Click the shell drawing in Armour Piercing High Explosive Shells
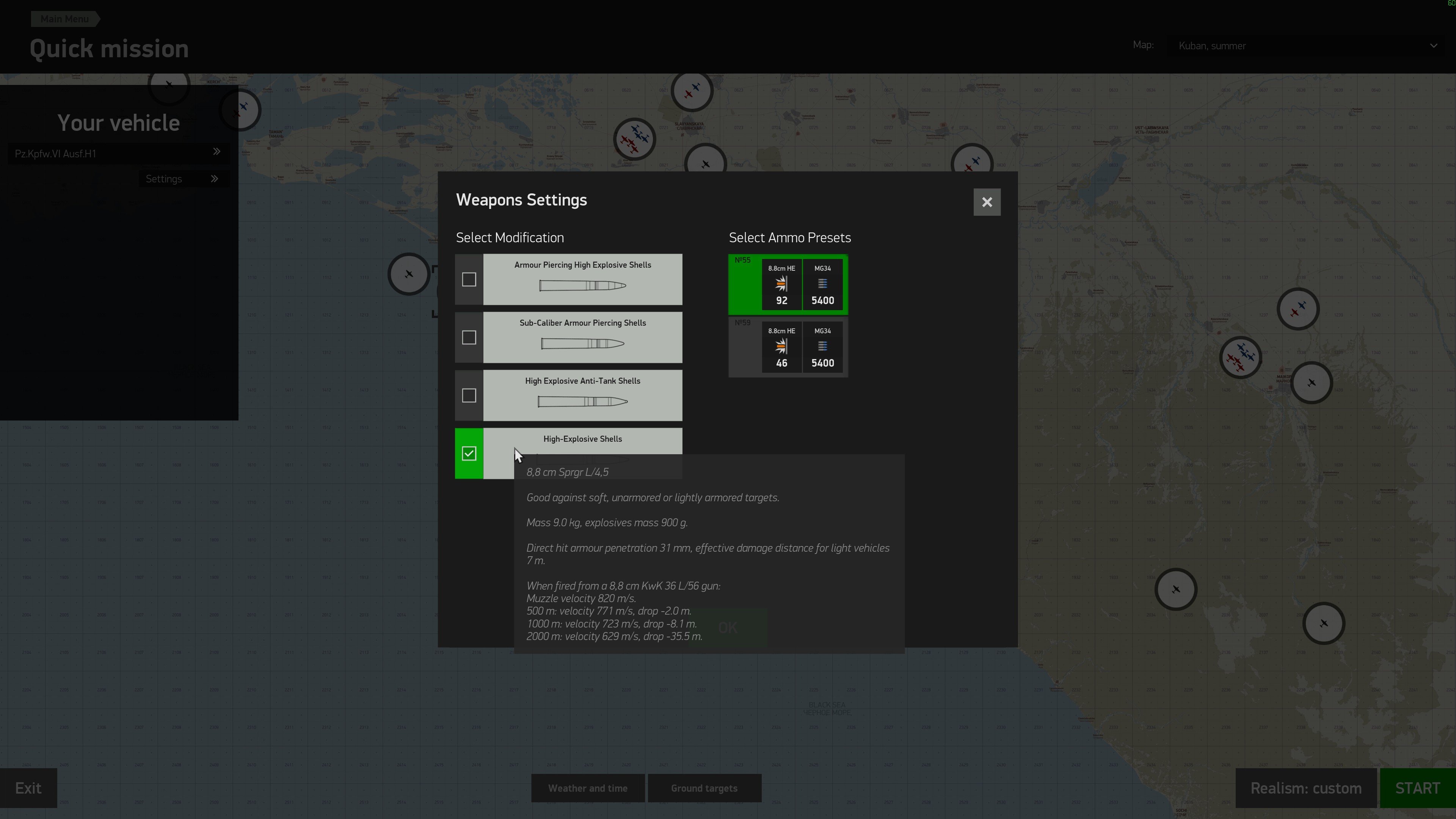Screen dimensions: 1456x819 582,286
